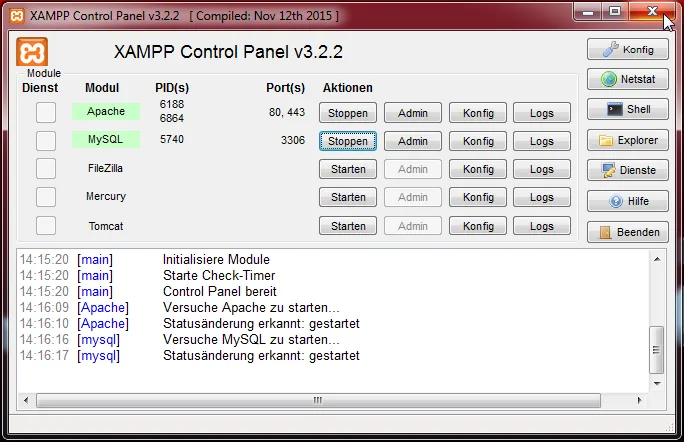Image resolution: width=684 pixels, height=442 pixels.
Task: Click the 14:16:17 mysql log entry
Action: [x=190, y=356]
